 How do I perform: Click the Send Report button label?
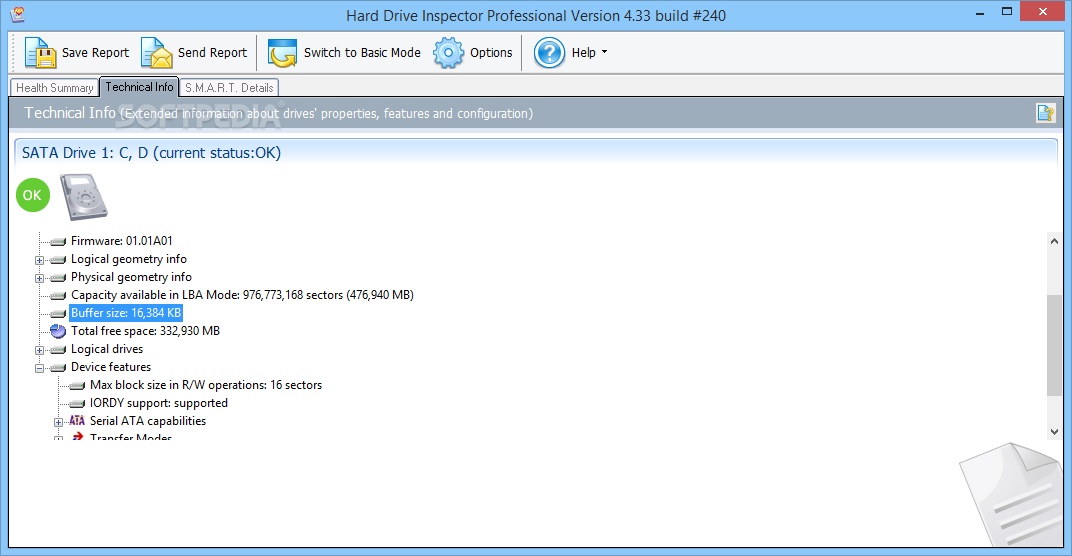(x=213, y=53)
